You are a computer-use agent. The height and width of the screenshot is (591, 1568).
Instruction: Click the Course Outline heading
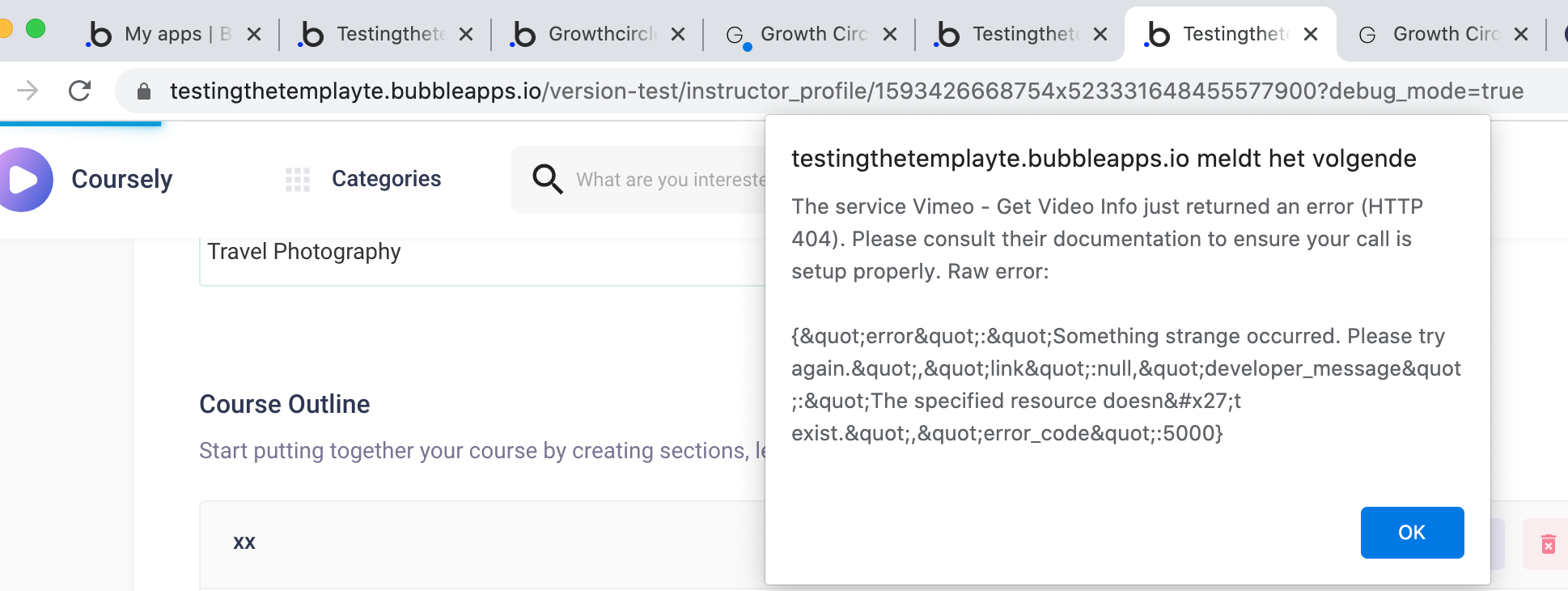[x=285, y=404]
